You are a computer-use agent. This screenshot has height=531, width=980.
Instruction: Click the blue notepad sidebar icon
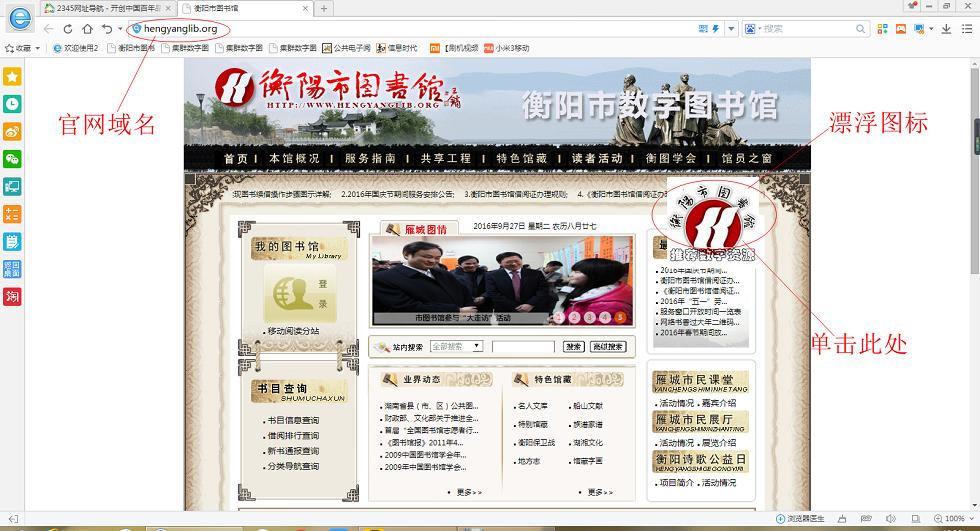[12, 241]
